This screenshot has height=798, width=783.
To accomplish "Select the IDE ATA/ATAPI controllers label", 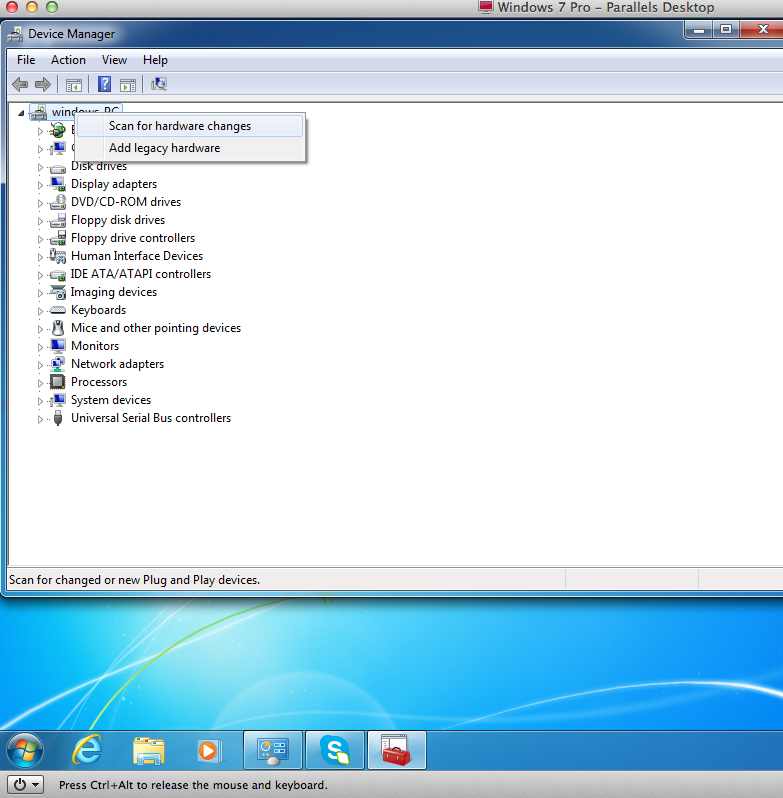I will coord(140,274).
